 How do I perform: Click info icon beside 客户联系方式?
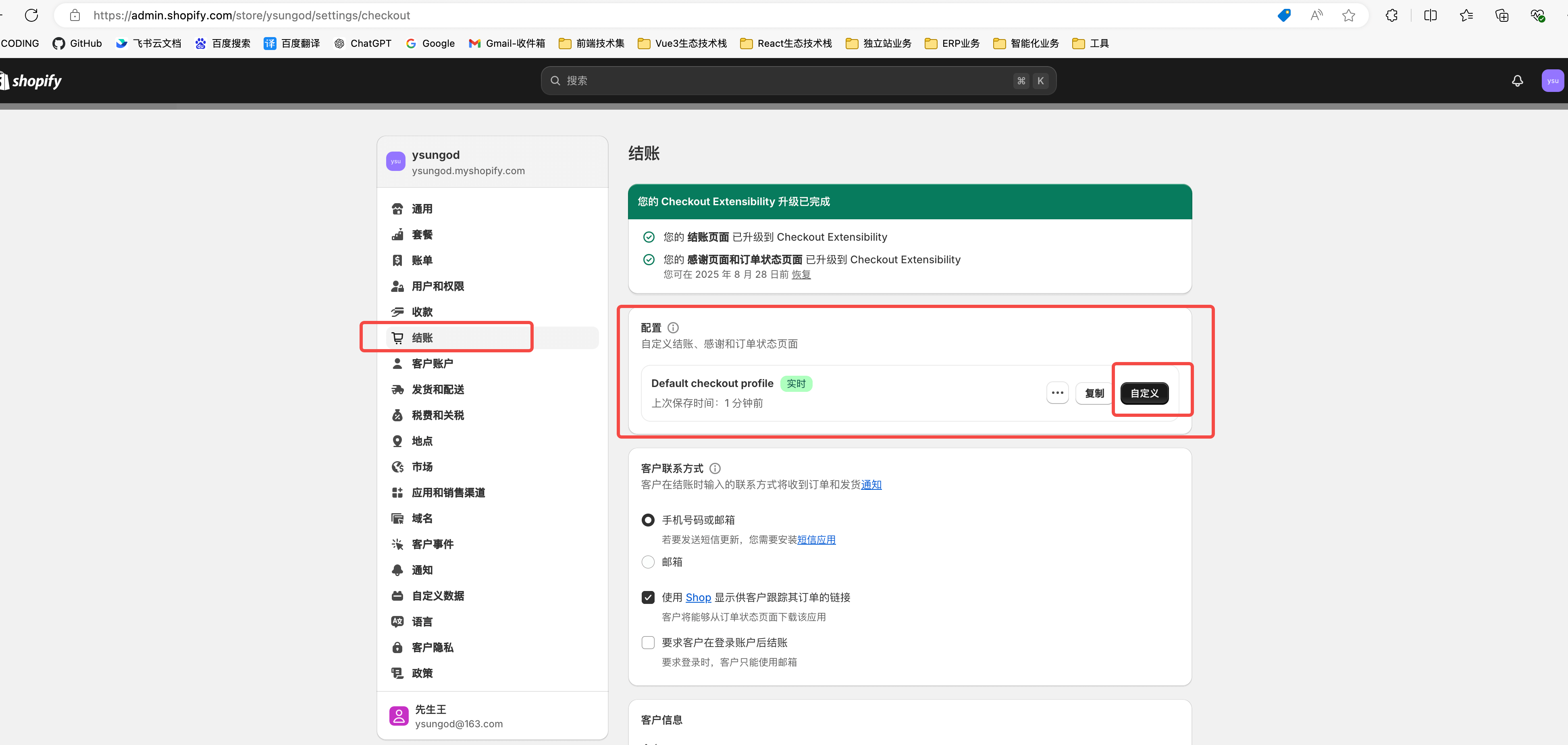pos(715,468)
